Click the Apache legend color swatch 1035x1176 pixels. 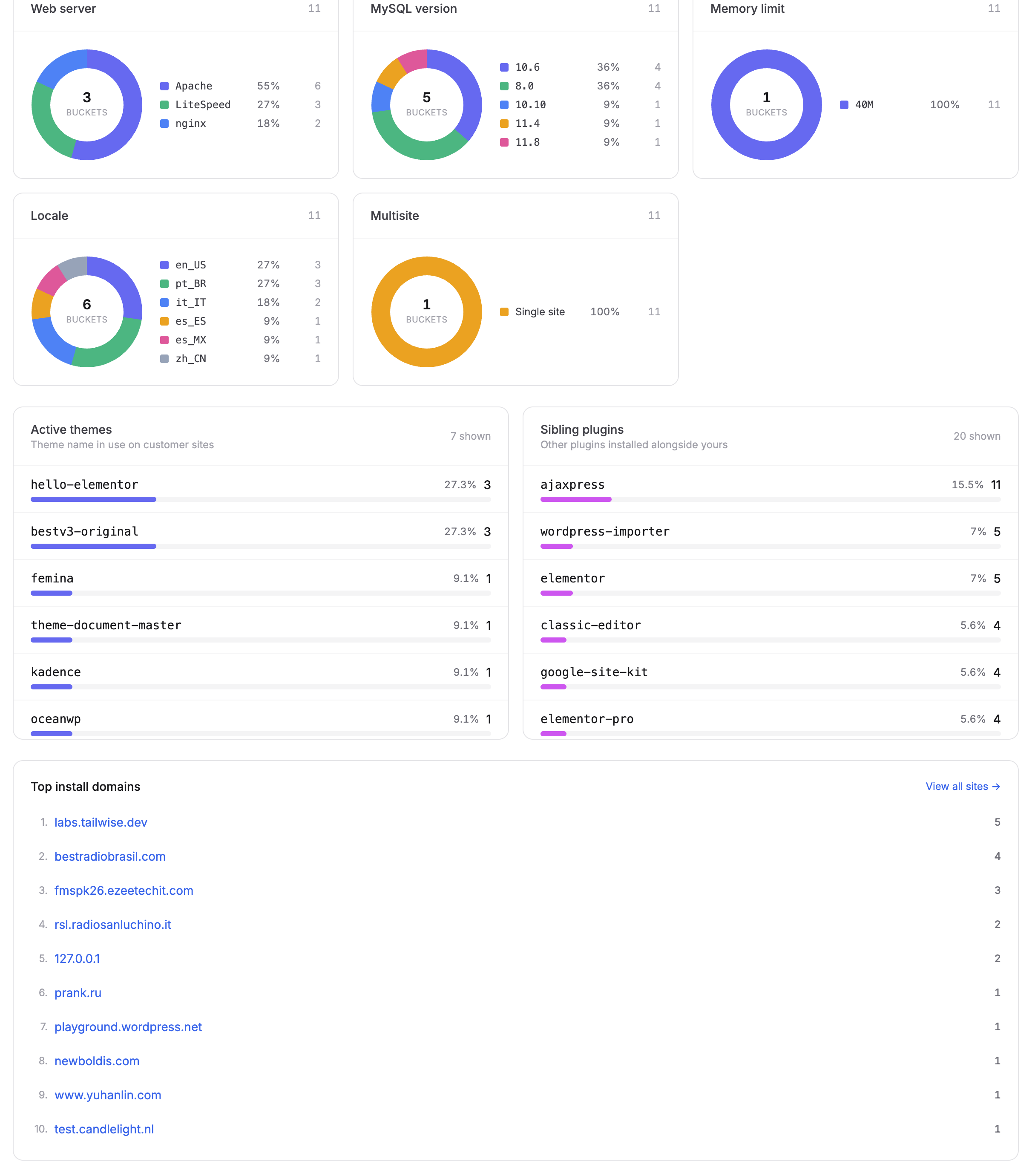click(164, 86)
